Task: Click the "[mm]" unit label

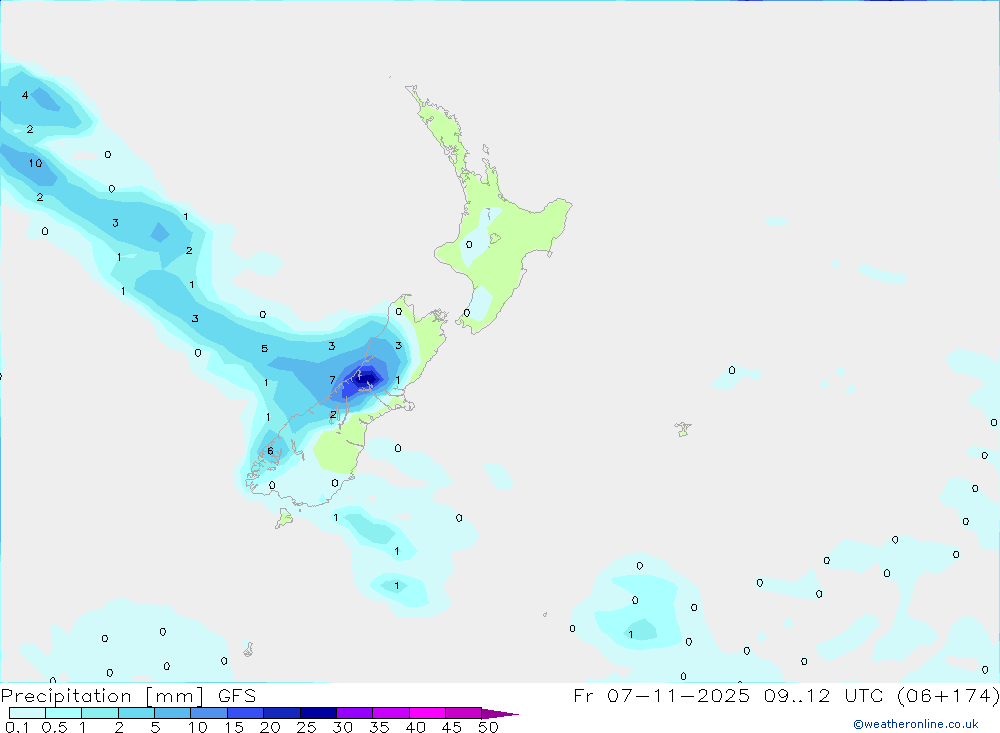Action: (174, 696)
